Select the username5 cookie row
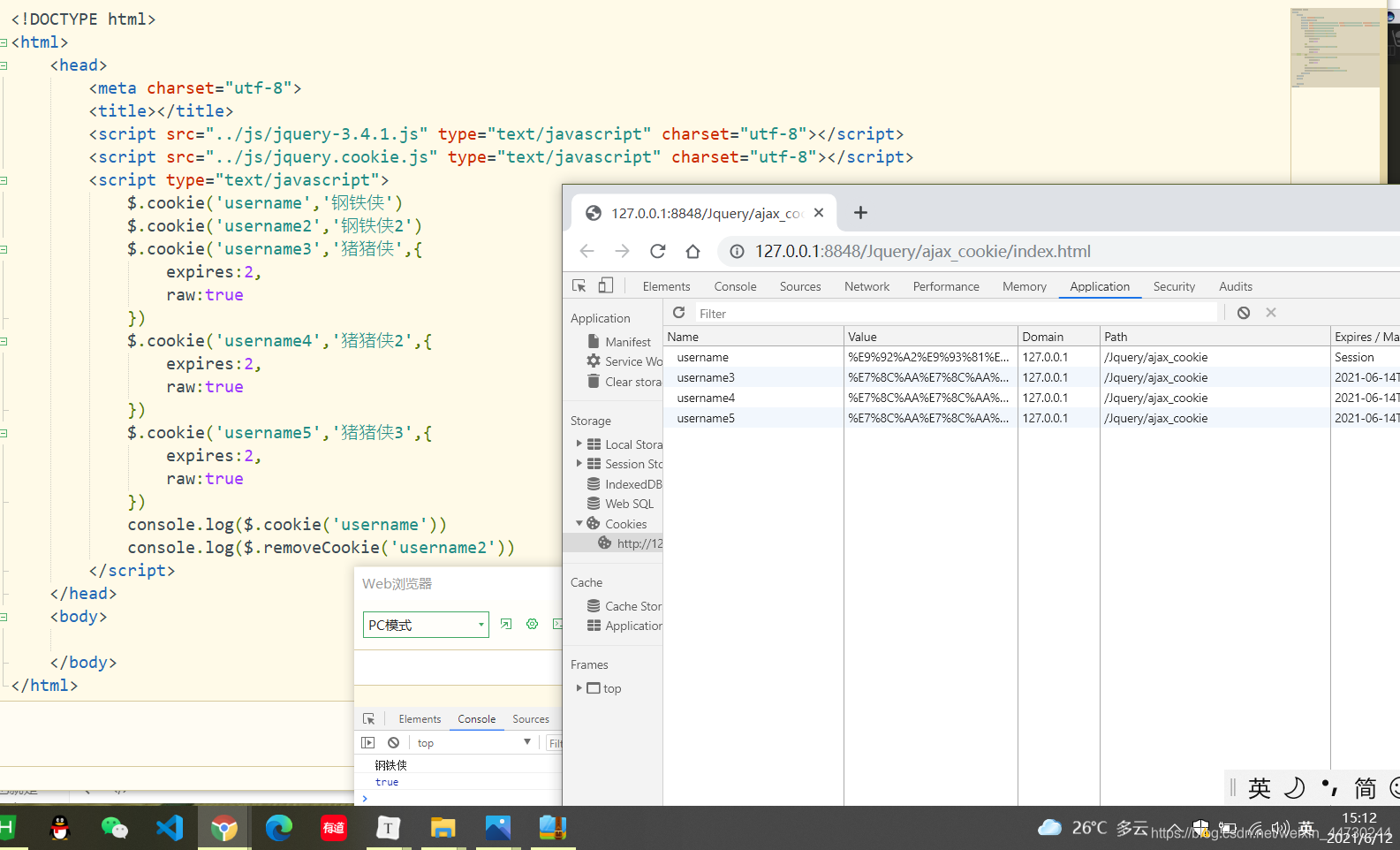1400x850 pixels. tap(1032, 418)
